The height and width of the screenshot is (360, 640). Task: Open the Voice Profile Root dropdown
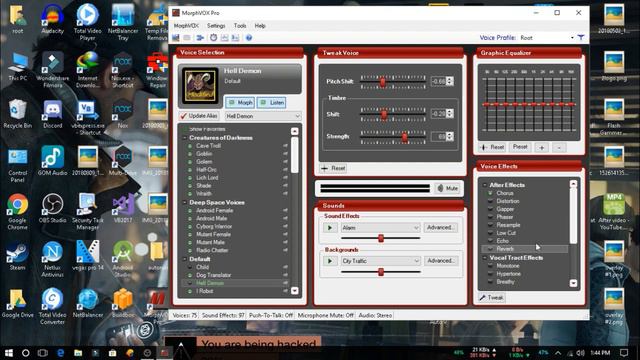click(x=547, y=38)
